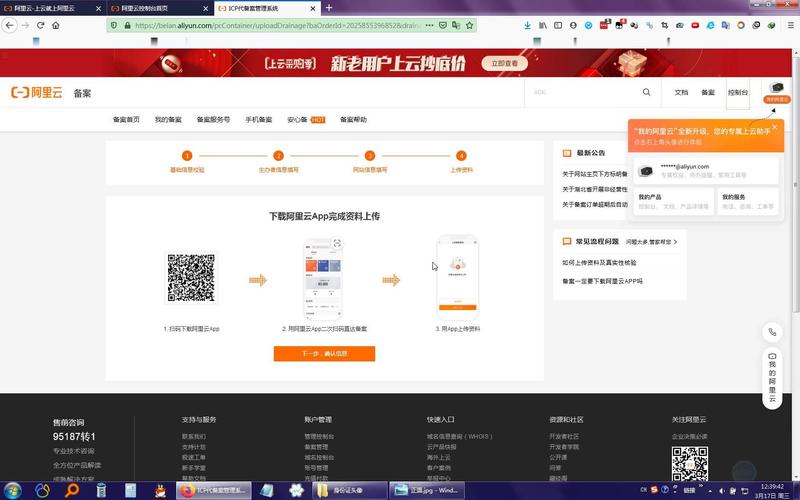Viewport: 800px width, 500px height.
Task: Open the Firefox hamburger menu
Action: click(x=791, y=25)
